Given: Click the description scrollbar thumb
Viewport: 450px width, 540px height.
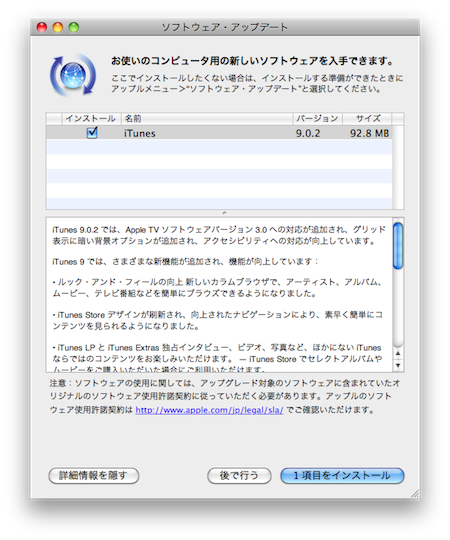Looking at the screenshot, I should tap(398, 246).
